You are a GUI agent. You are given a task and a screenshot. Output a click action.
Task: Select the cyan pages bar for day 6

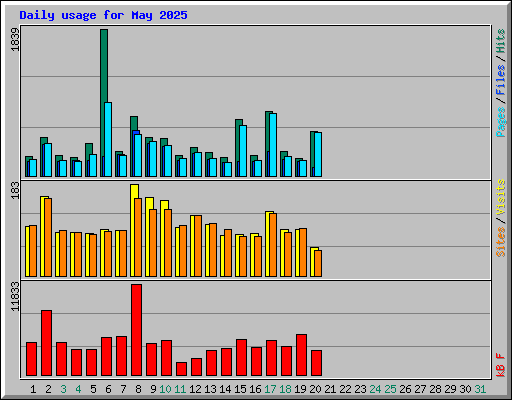pos(108,139)
